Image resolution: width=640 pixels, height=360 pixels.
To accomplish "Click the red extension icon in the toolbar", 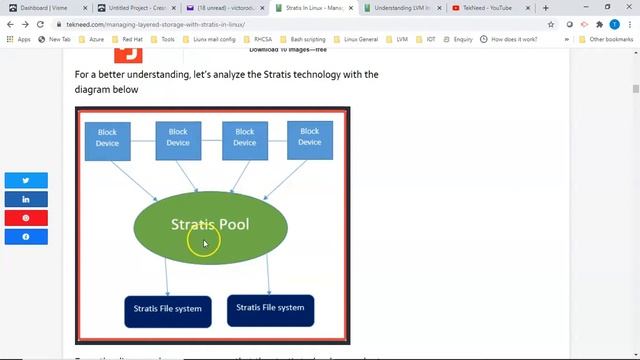I will point(584,24).
